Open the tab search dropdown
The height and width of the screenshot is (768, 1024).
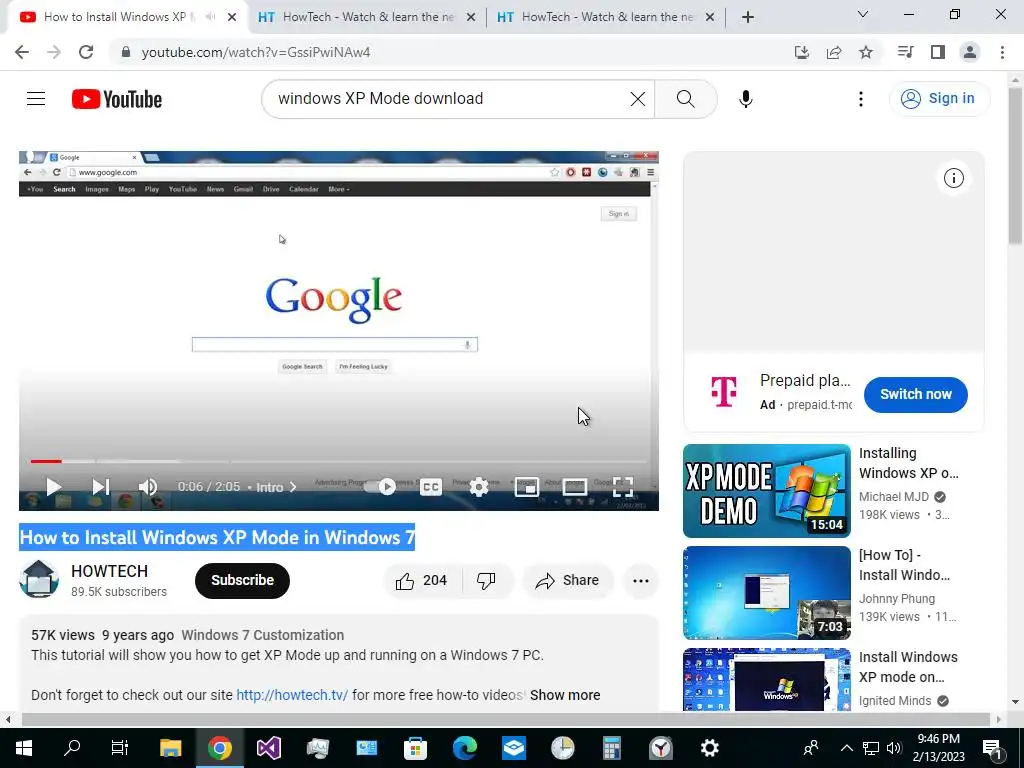tap(863, 14)
